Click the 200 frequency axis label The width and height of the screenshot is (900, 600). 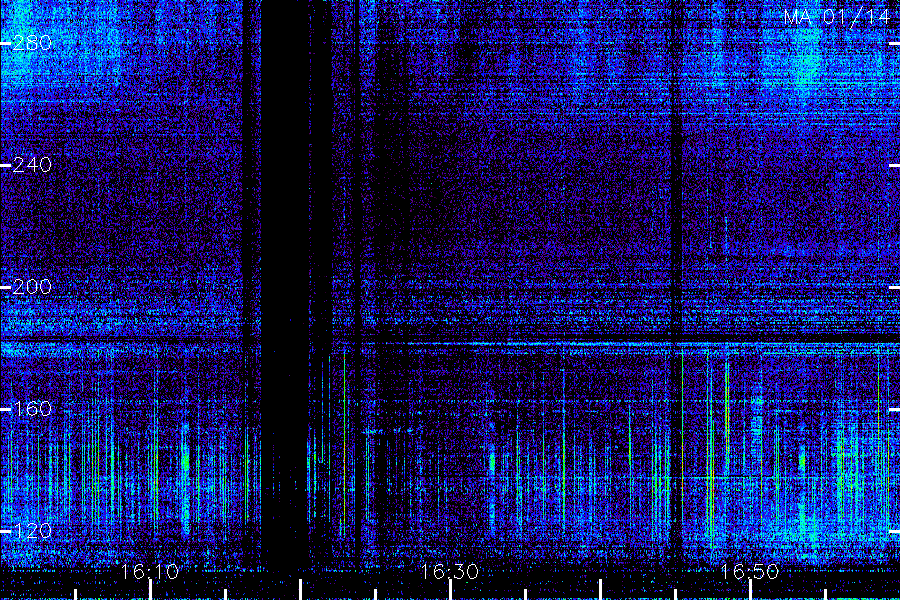[32, 287]
